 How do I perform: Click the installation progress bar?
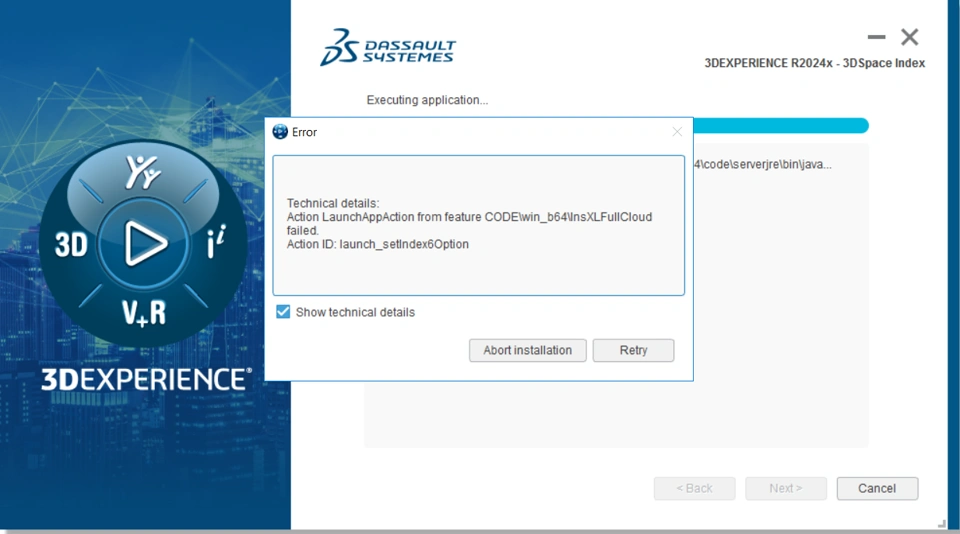point(781,126)
